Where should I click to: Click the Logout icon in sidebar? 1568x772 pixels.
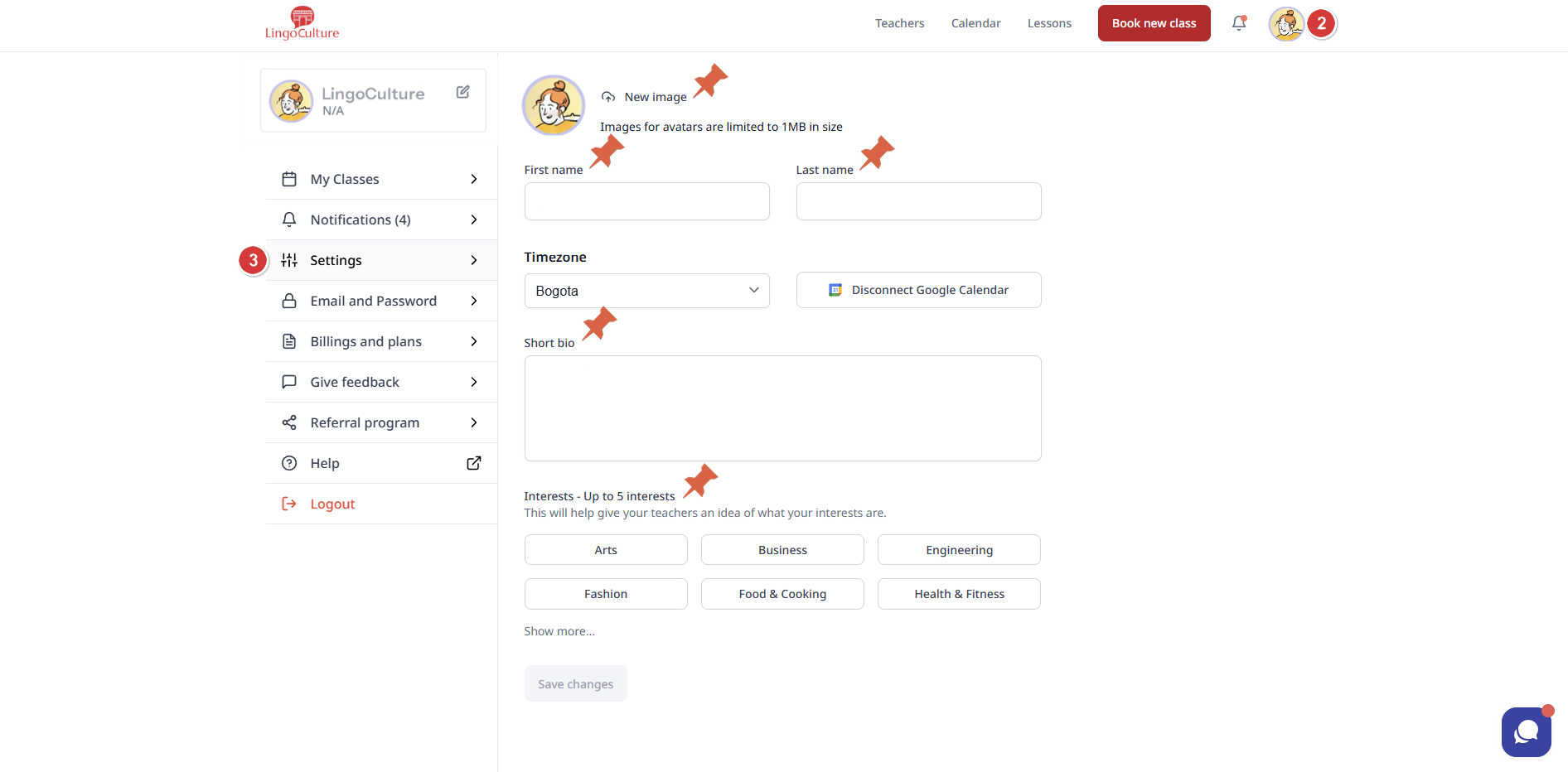289,504
